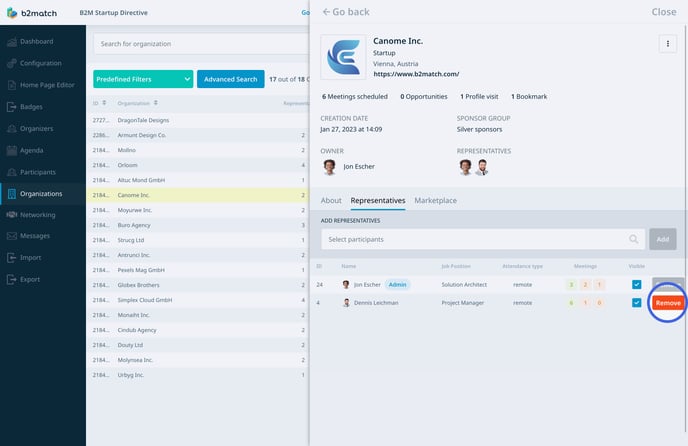
Task: Click Jon Escher name in table
Action: pos(367,284)
